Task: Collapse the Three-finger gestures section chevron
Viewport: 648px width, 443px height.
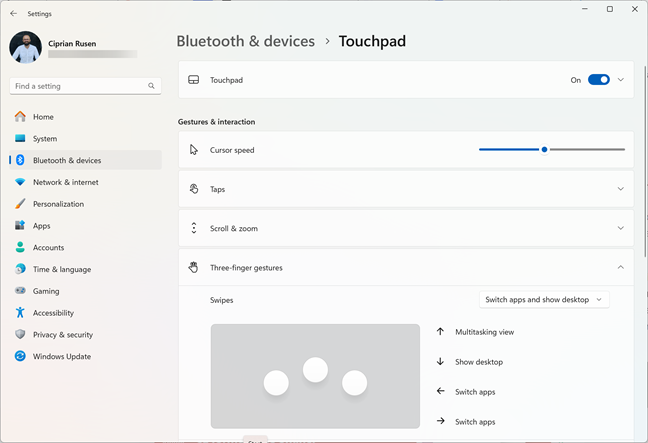Action: [x=620, y=267]
